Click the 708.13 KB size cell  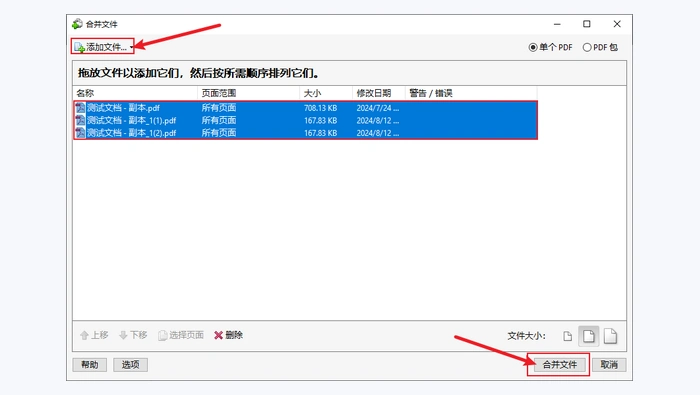coord(321,108)
